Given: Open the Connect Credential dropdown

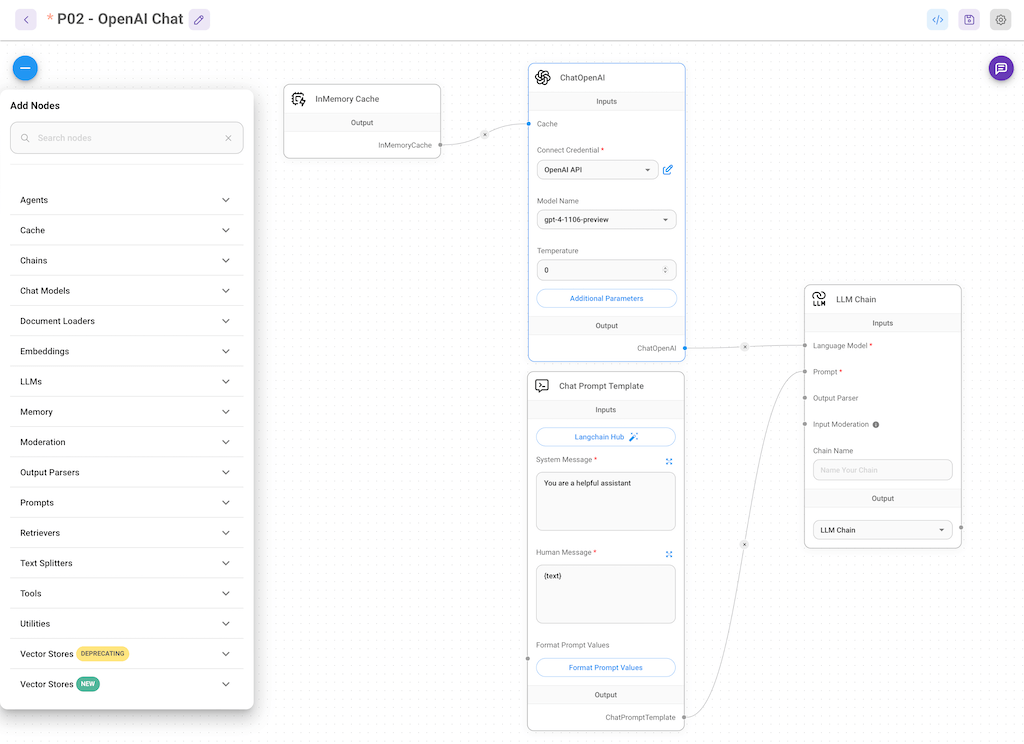Looking at the screenshot, I should coord(597,170).
